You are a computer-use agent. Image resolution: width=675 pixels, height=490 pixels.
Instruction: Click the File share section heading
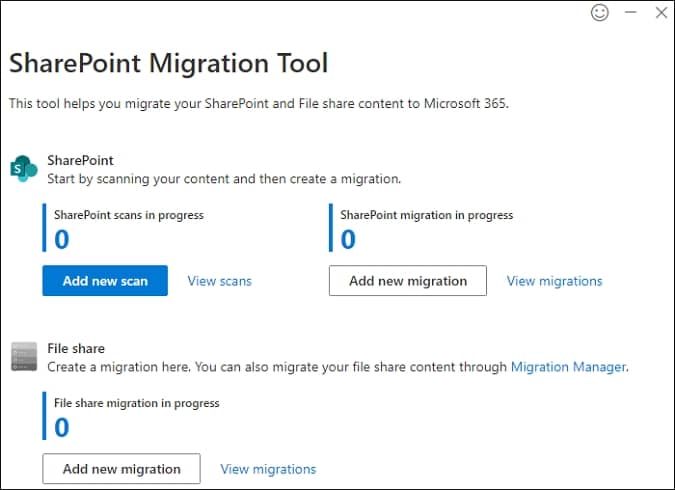coord(76,348)
